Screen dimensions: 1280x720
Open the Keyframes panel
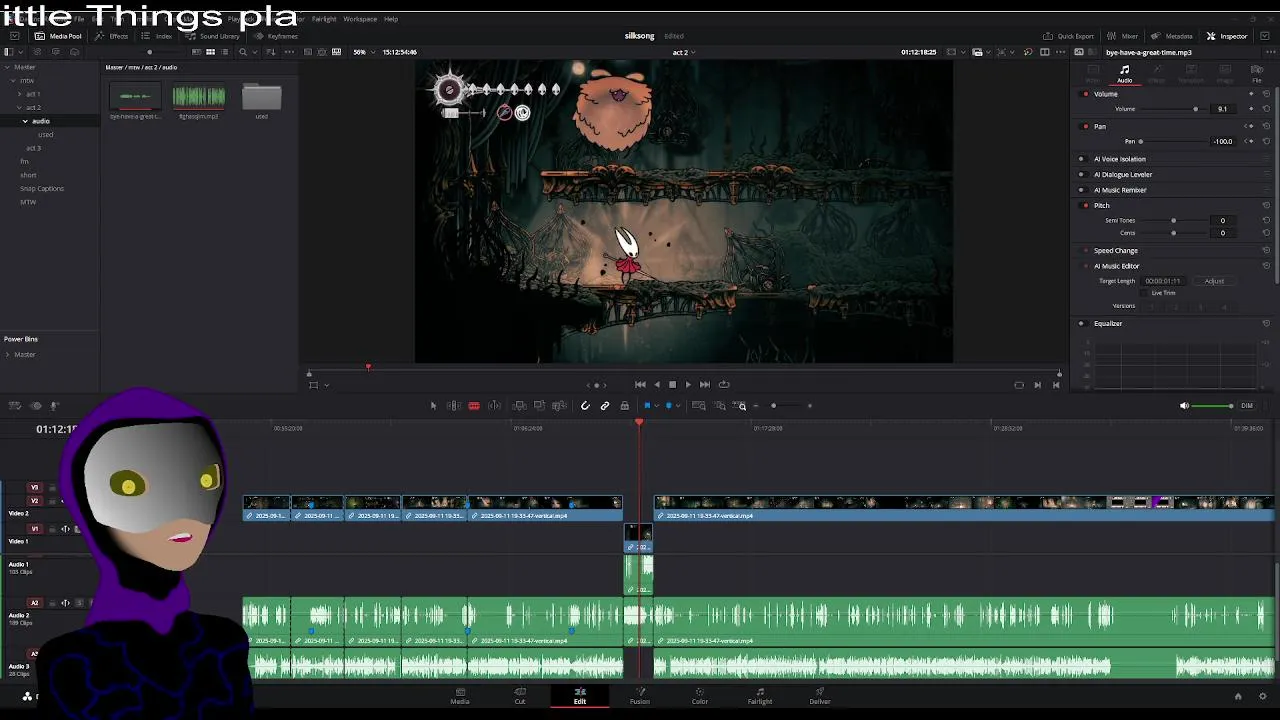(x=276, y=36)
